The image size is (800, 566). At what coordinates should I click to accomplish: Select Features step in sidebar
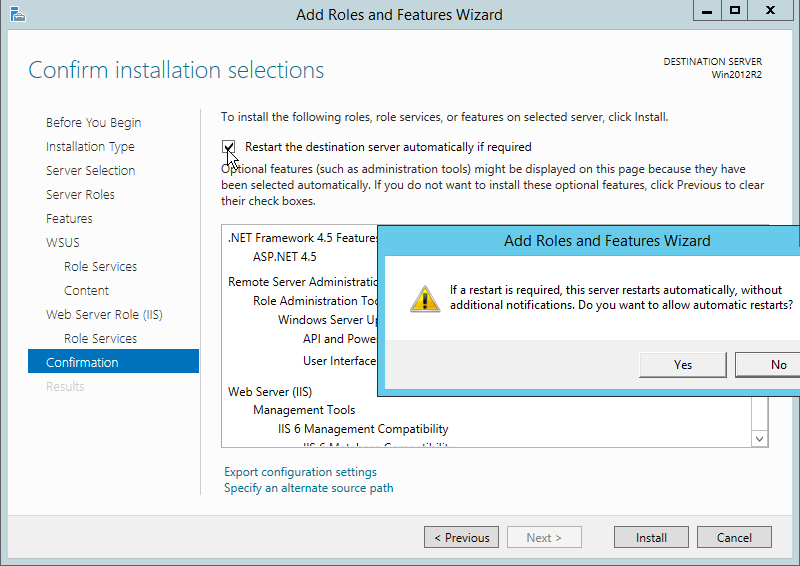click(69, 218)
